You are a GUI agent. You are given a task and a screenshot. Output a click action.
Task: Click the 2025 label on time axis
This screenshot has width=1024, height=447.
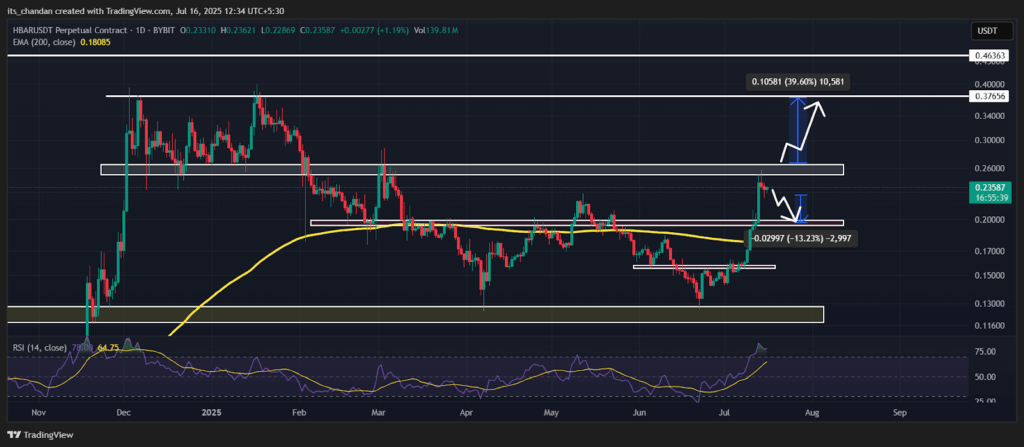click(x=212, y=414)
